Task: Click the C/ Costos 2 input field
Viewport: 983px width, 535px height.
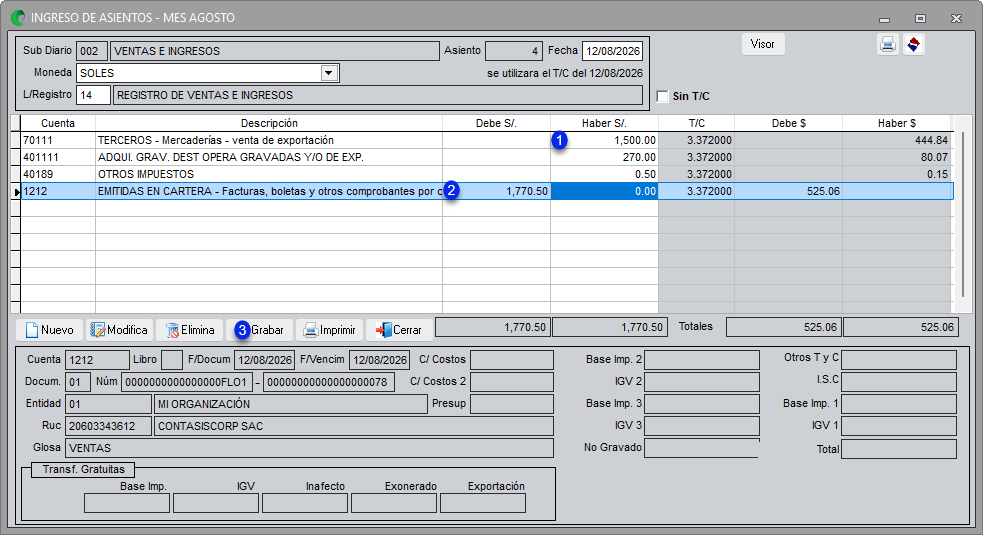Action: click(512, 382)
